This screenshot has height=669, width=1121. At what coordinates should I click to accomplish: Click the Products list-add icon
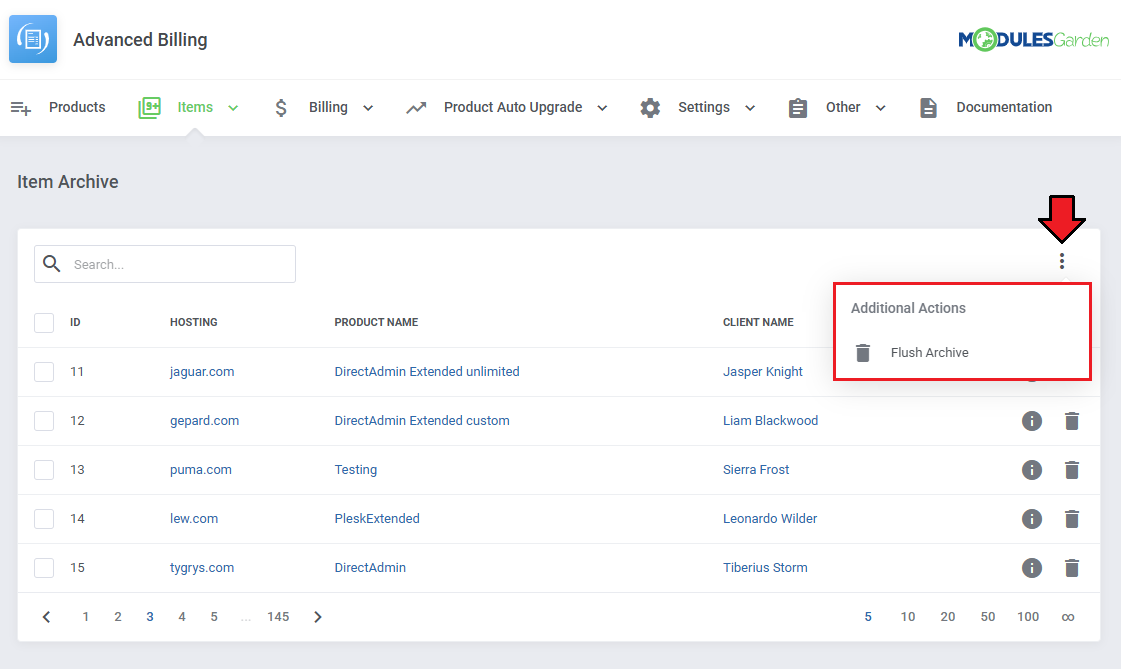click(21, 108)
